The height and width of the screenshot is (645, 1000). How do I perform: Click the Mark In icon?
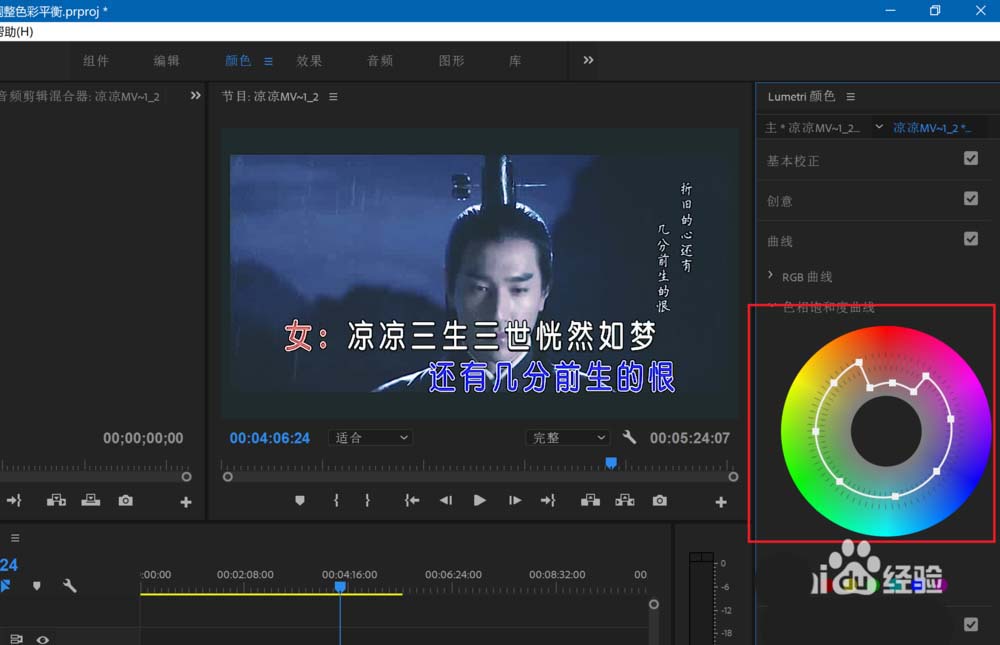click(336, 500)
